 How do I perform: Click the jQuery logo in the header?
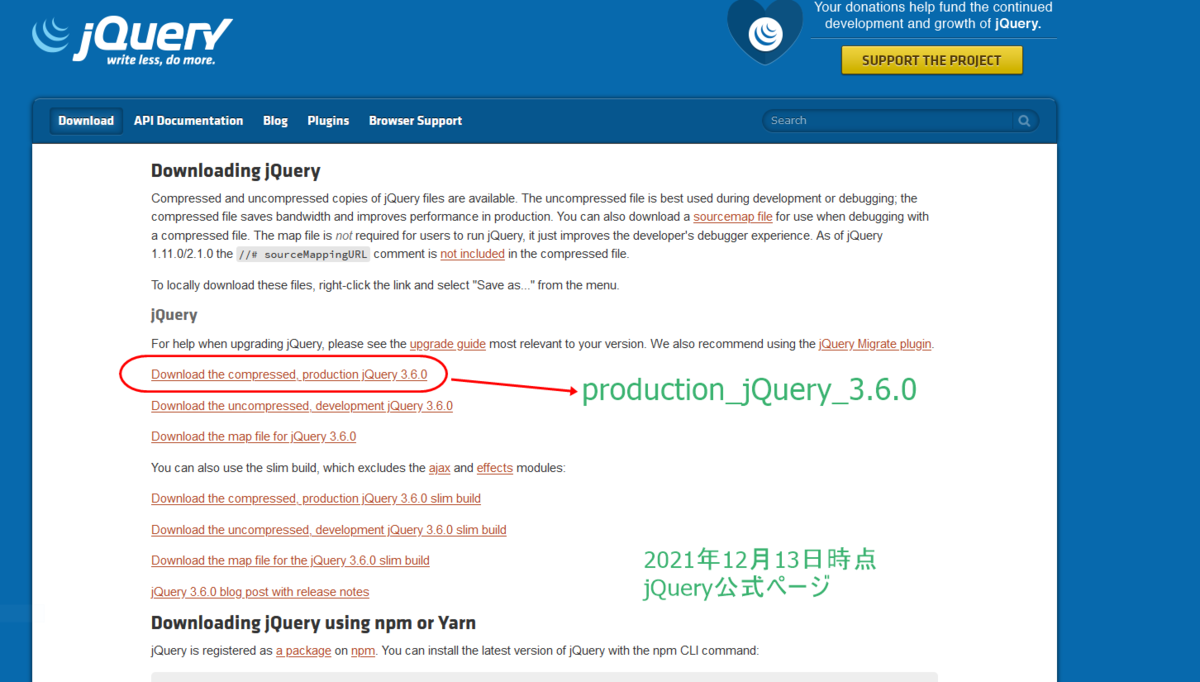coord(132,40)
